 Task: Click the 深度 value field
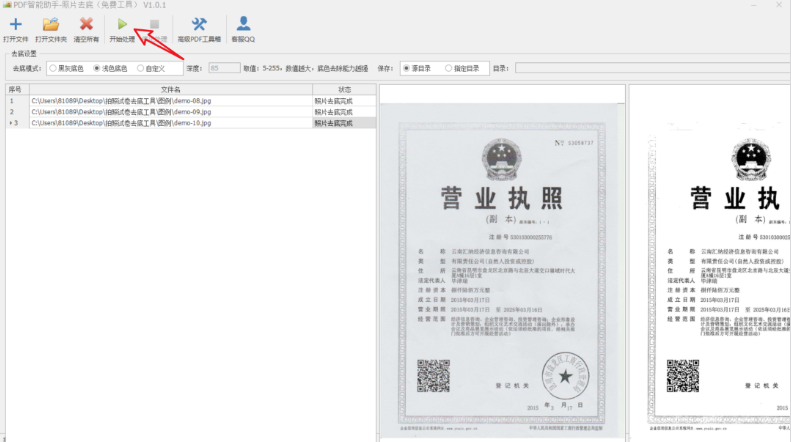(224, 68)
